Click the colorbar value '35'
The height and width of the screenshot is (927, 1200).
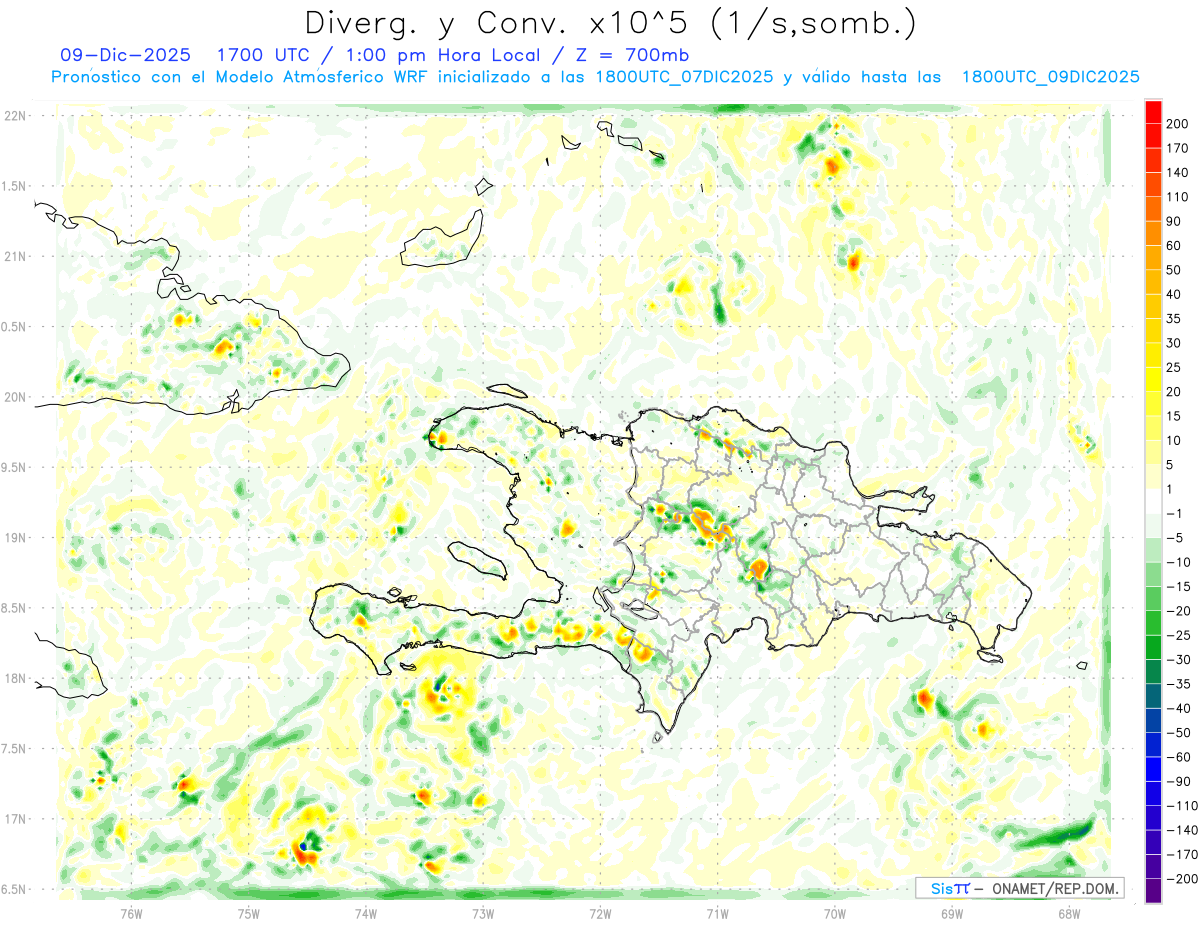click(x=1175, y=319)
